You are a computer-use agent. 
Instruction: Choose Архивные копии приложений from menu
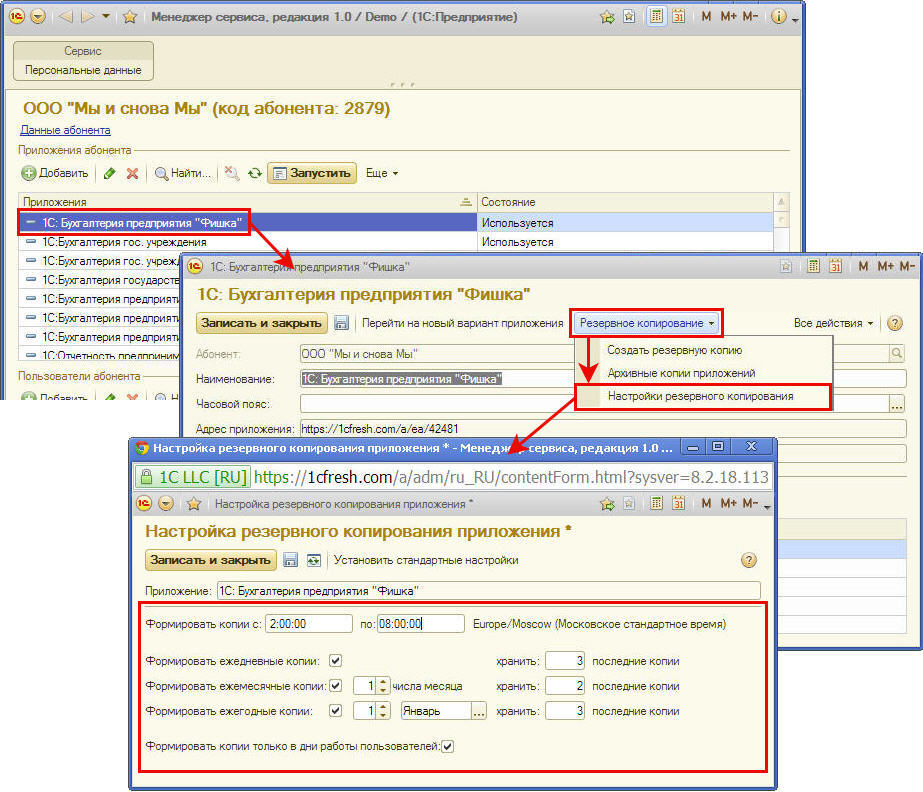point(681,373)
